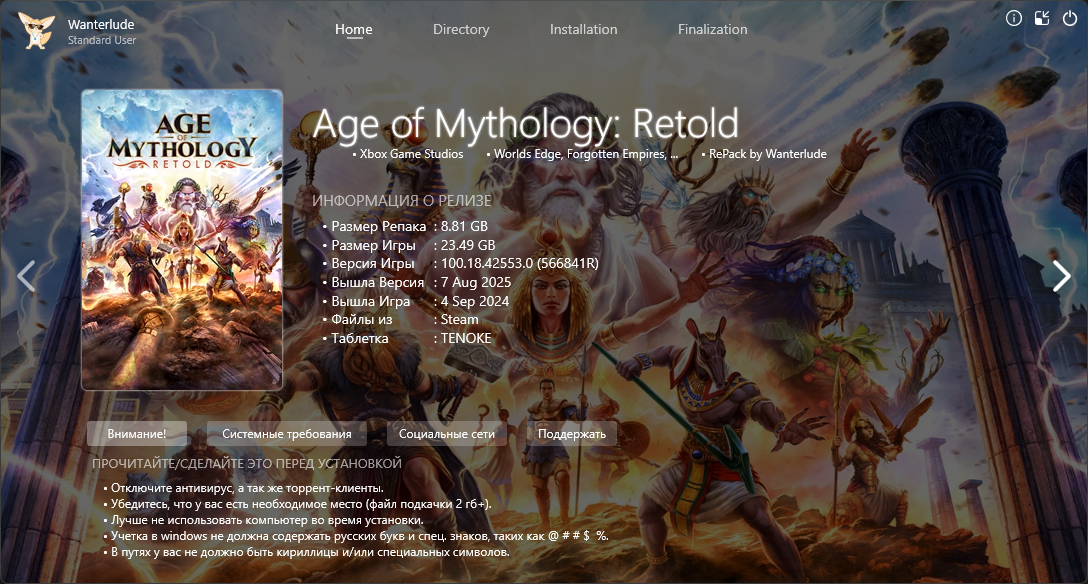Go to previous slide with left arrow
The width and height of the screenshot is (1088, 584).
(x=27, y=276)
